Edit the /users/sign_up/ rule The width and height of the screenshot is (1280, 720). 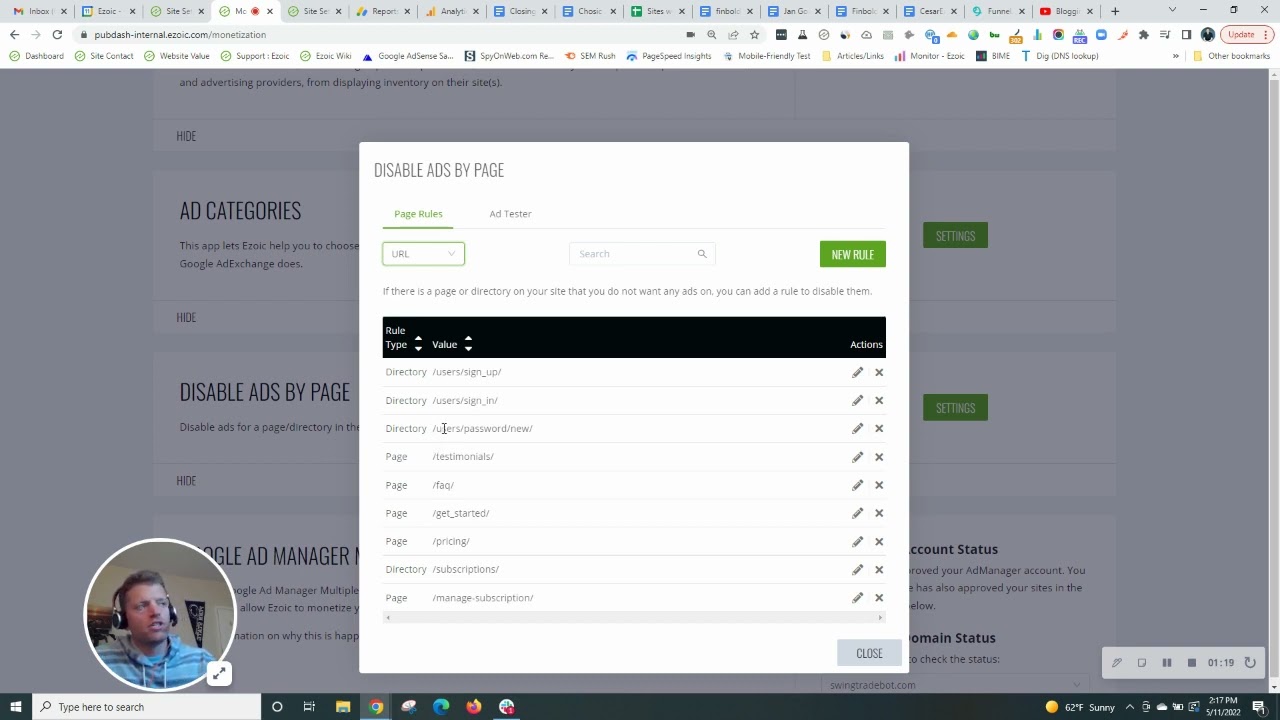(x=857, y=372)
